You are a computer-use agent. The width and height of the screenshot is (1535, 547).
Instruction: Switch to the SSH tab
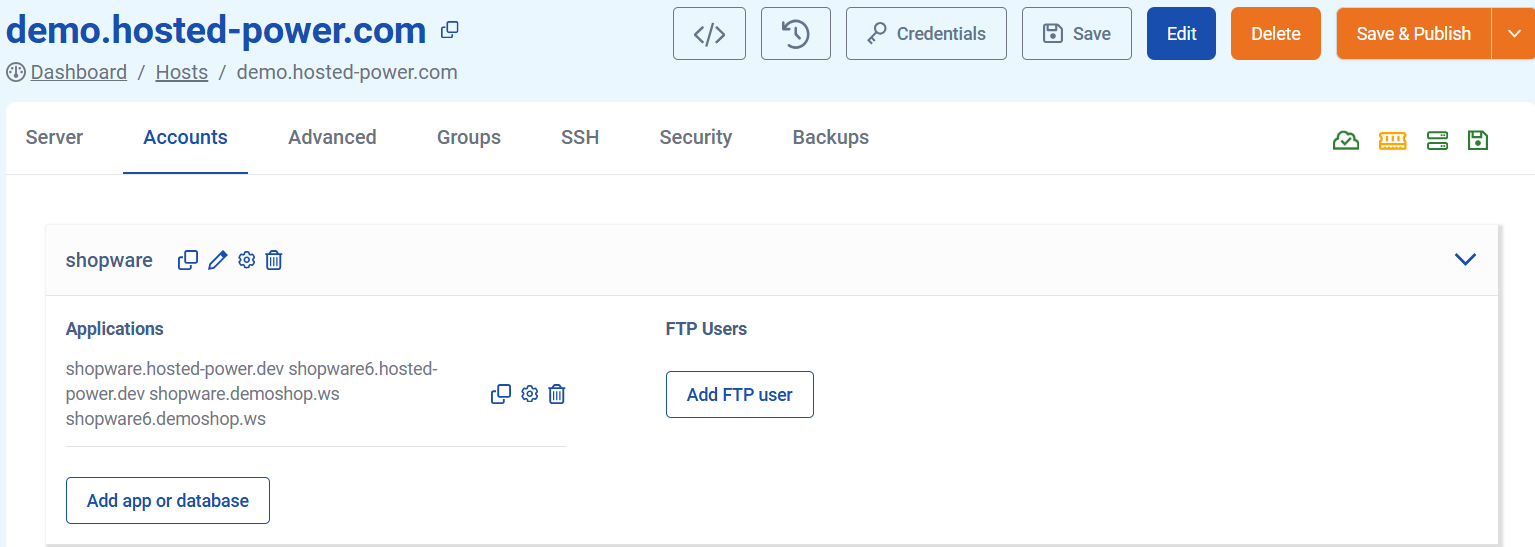coord(580,137)
